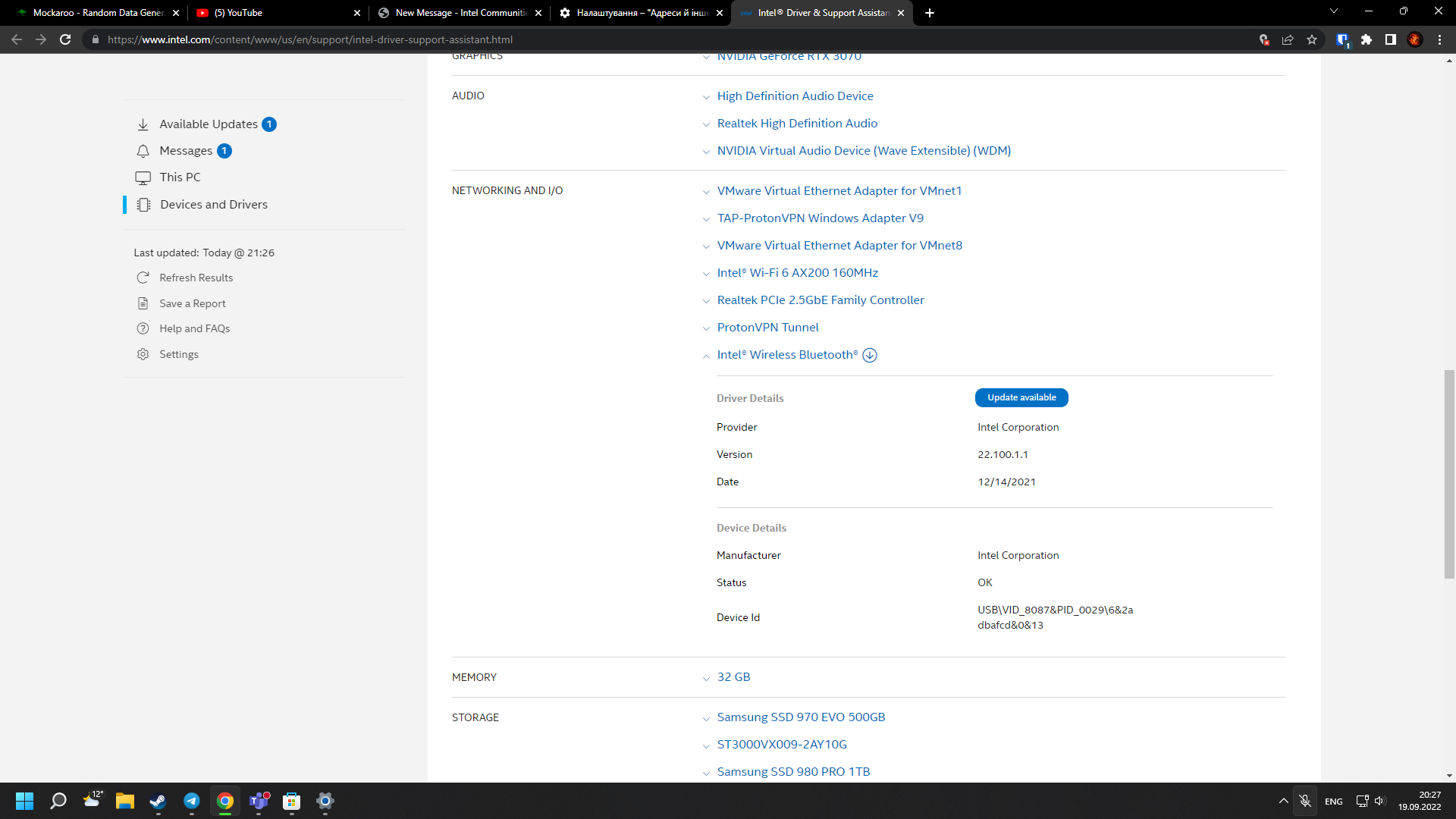Click download icon beside Intel Wireless Bluetooth
The width and height of the screenshot is (1456, 819).
[870, 355]
